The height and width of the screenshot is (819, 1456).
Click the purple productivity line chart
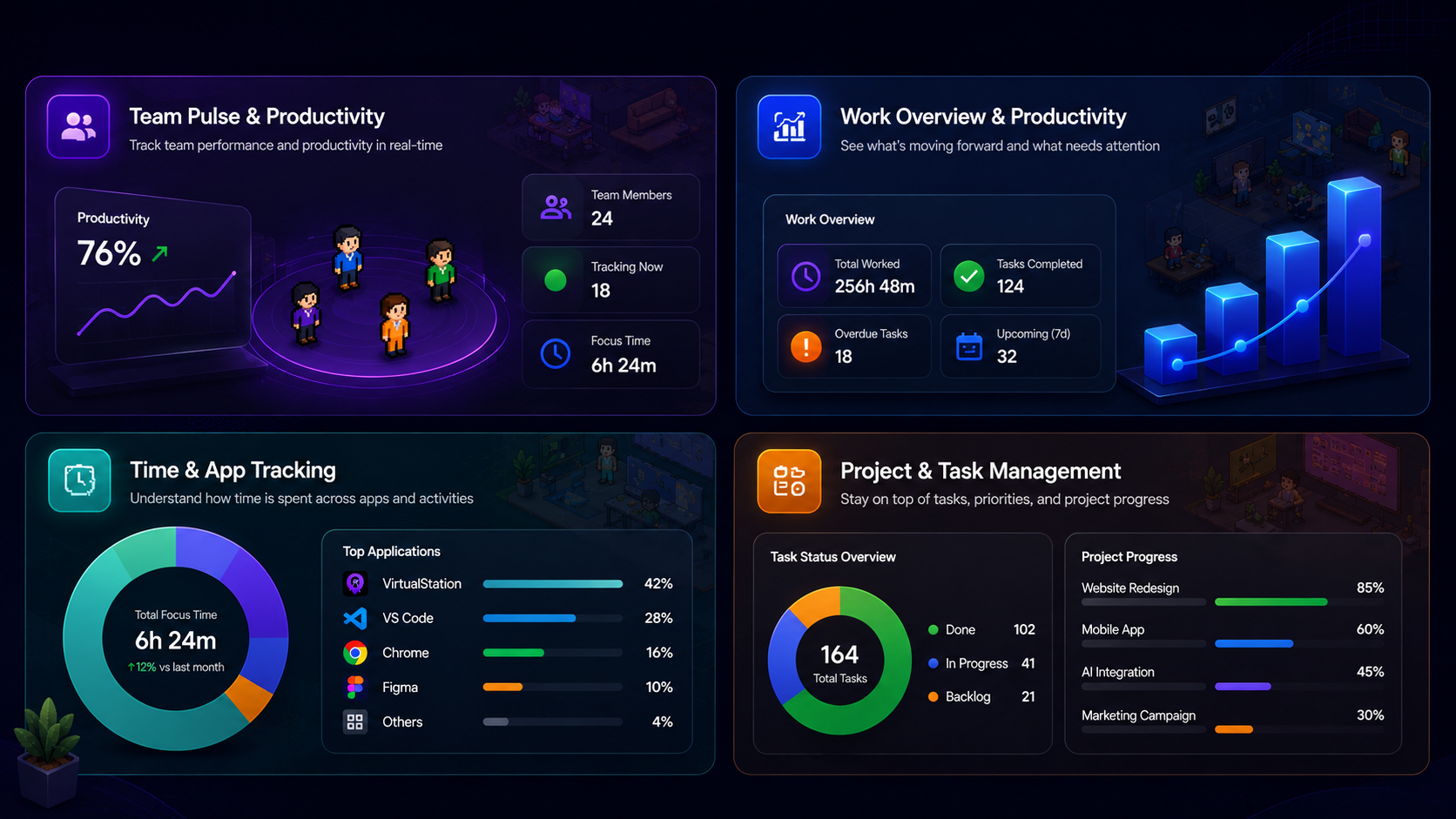[x=157, y=303]
